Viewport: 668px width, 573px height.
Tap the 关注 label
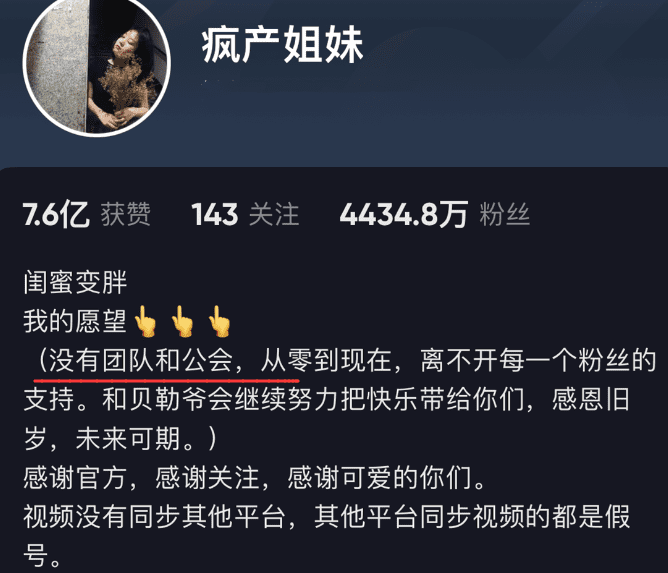[x=274, y=214]
